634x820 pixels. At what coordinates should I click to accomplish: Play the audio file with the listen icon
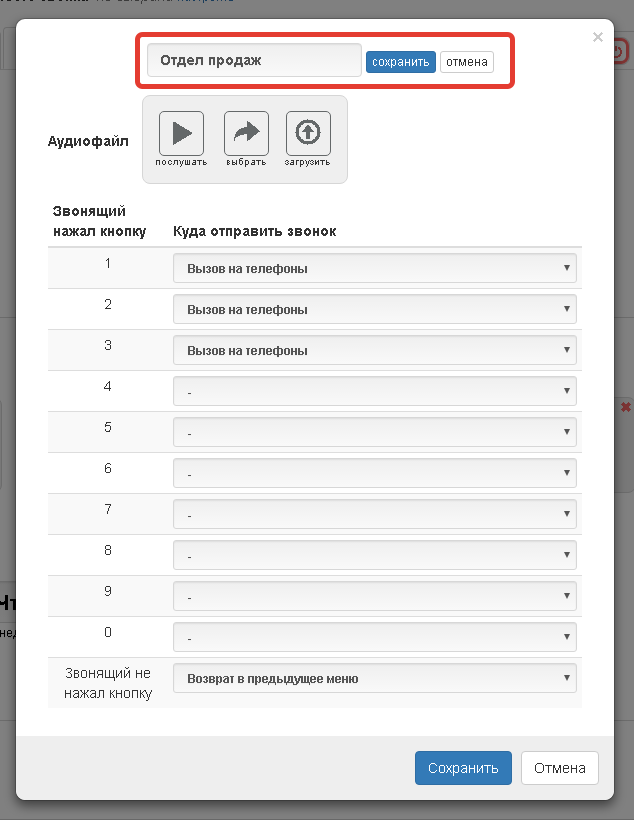coord(181,133)
